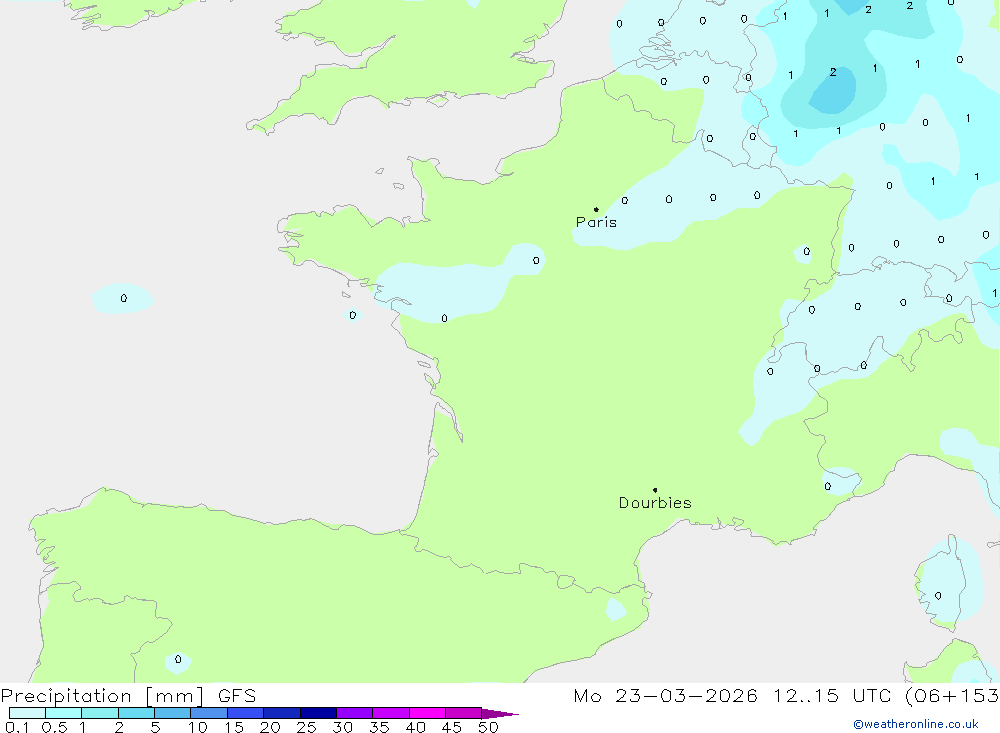This screenshot has width=1000, height=733.
Task: Click the GFS model label
Action: [x=237, y=696]
